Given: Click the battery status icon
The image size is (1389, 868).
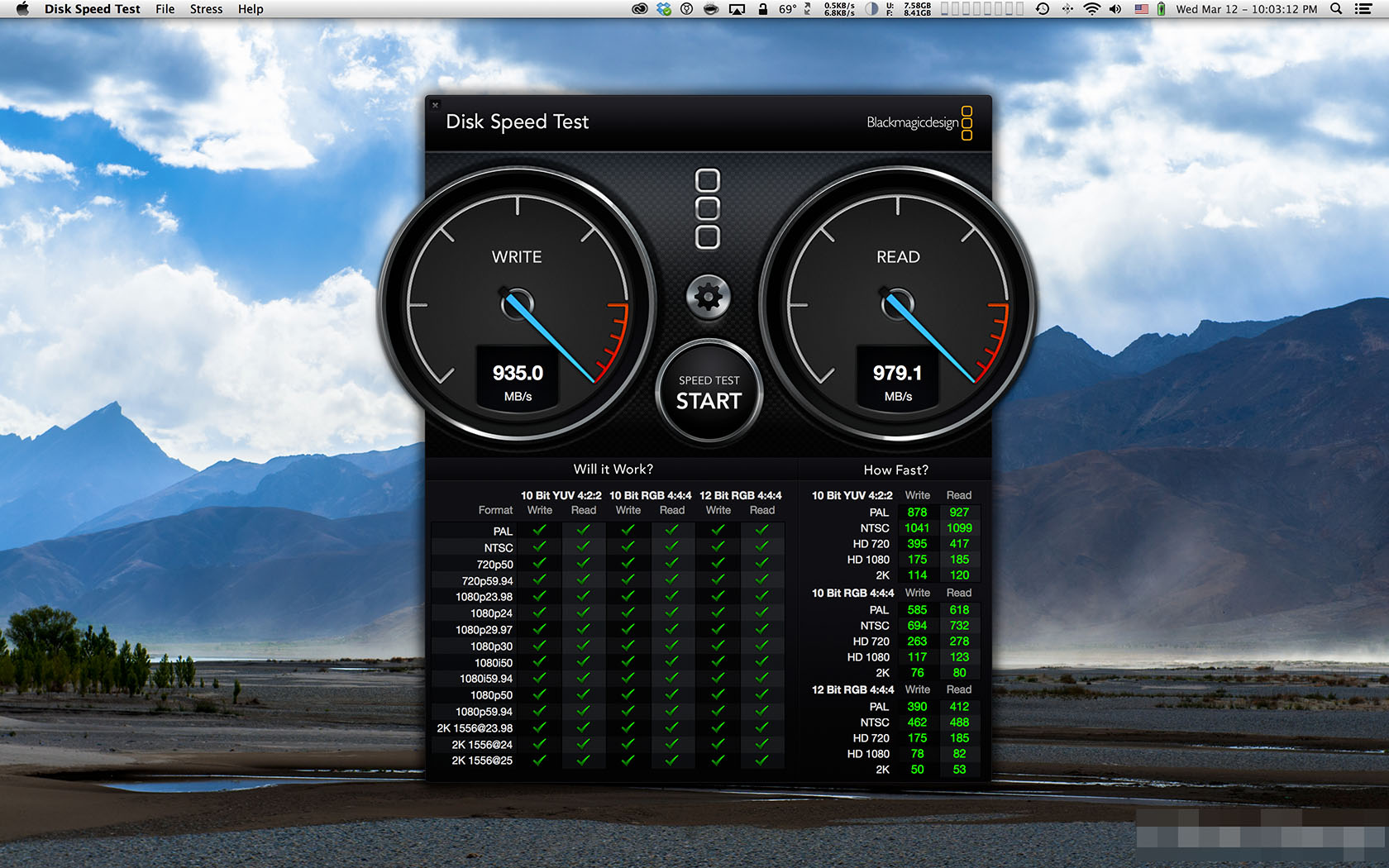Looking at the screenshot, I should pos(1161,9).
